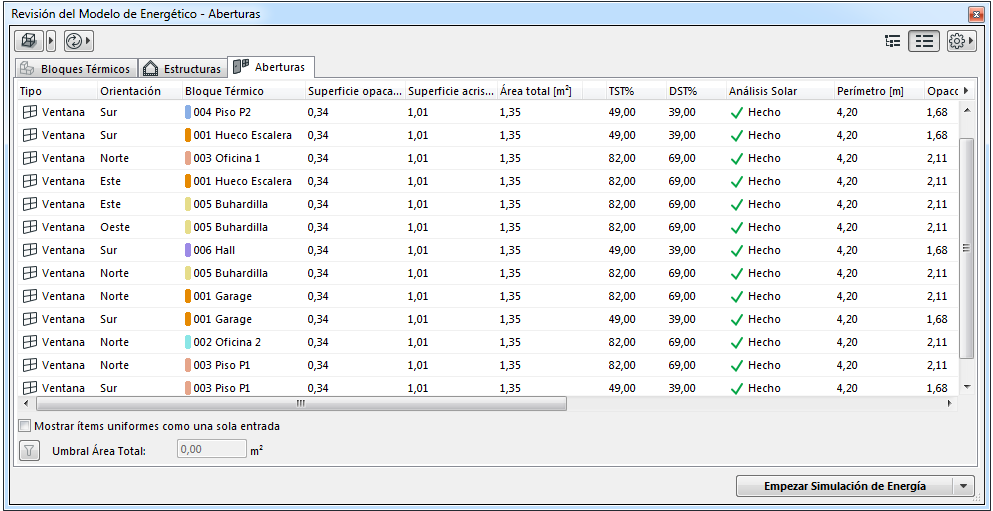Viewport: 993px width, 511px height.
Task: Select the Aberturas tab
Action: coord(271,66)
